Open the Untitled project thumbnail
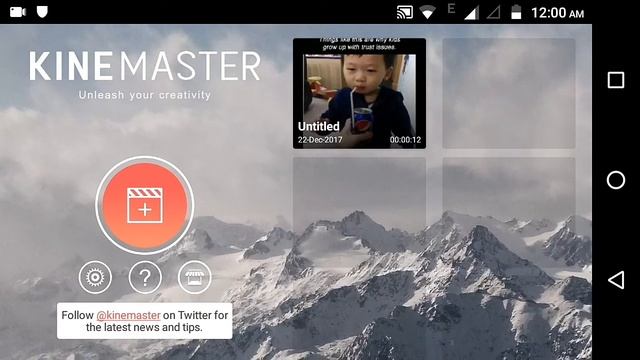640x360 pixels. click(359, 93)
